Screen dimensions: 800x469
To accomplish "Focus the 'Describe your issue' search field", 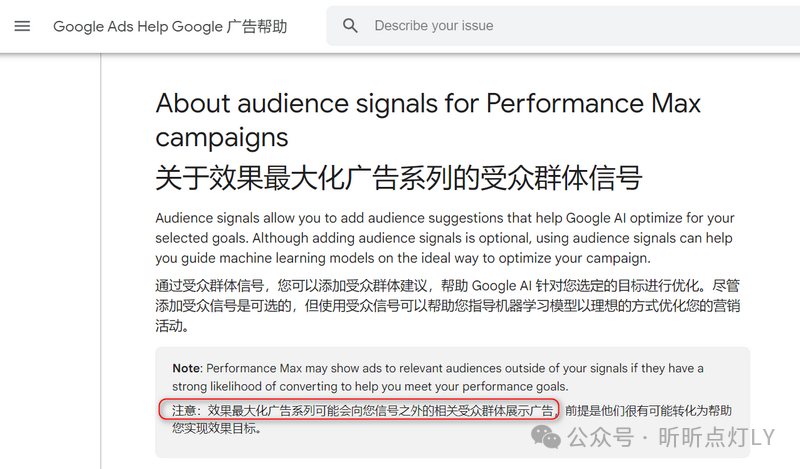I will [x=563, y=26].
